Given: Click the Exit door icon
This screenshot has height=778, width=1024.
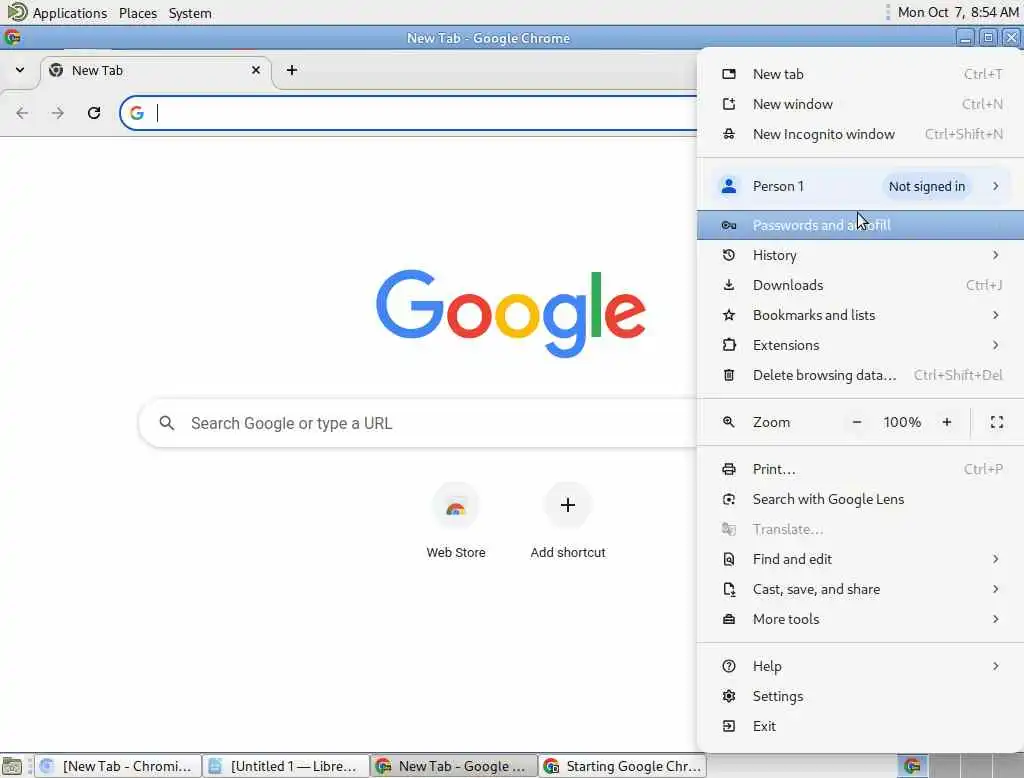Looking at the screenshot, I should 729,726.
